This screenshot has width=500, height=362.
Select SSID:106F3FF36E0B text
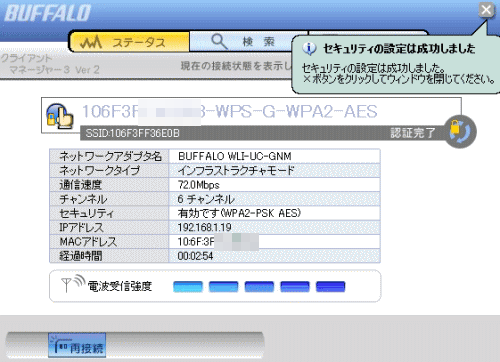pos(133,133)
